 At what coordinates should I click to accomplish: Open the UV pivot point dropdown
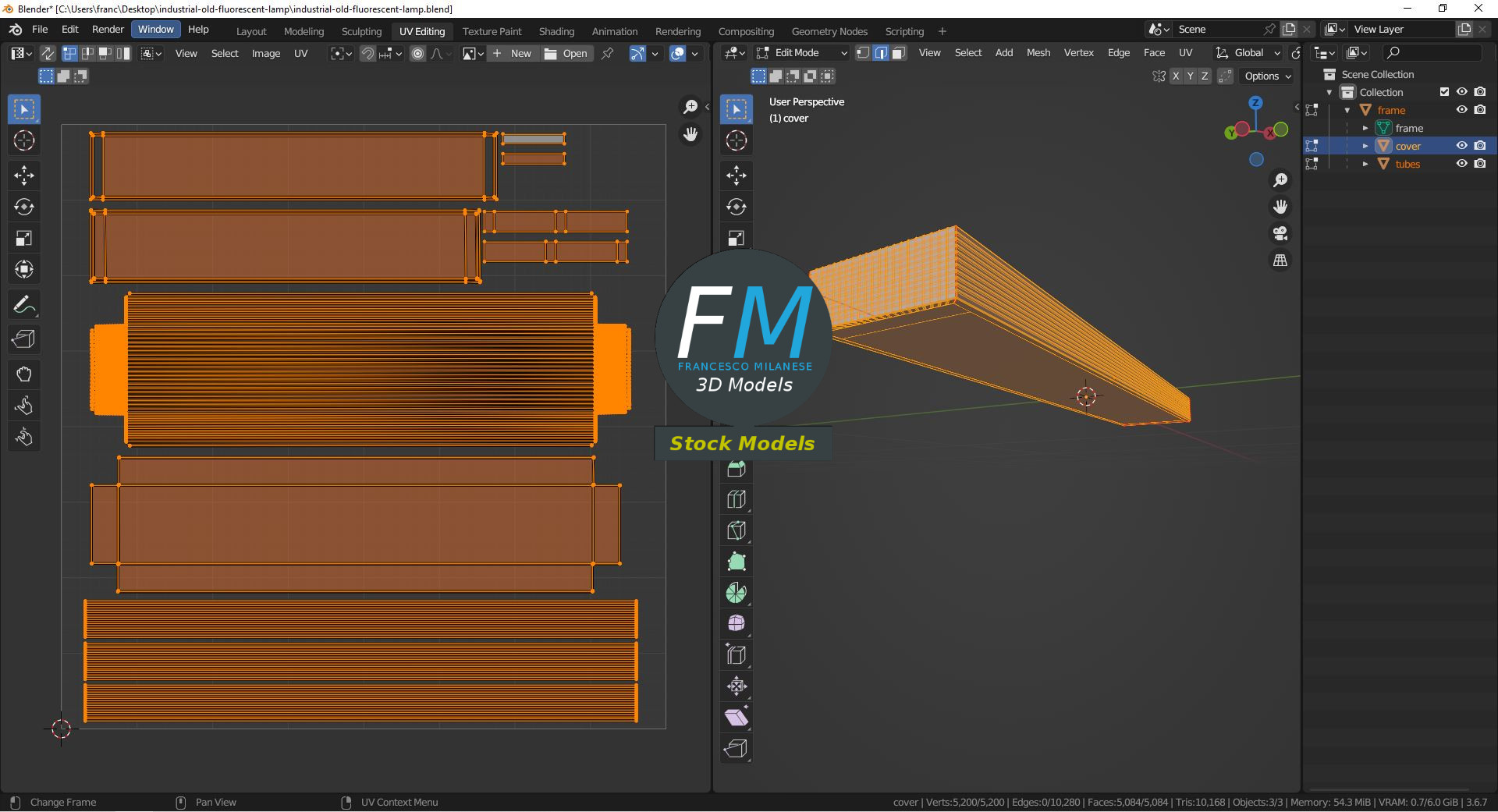[341, 53]
